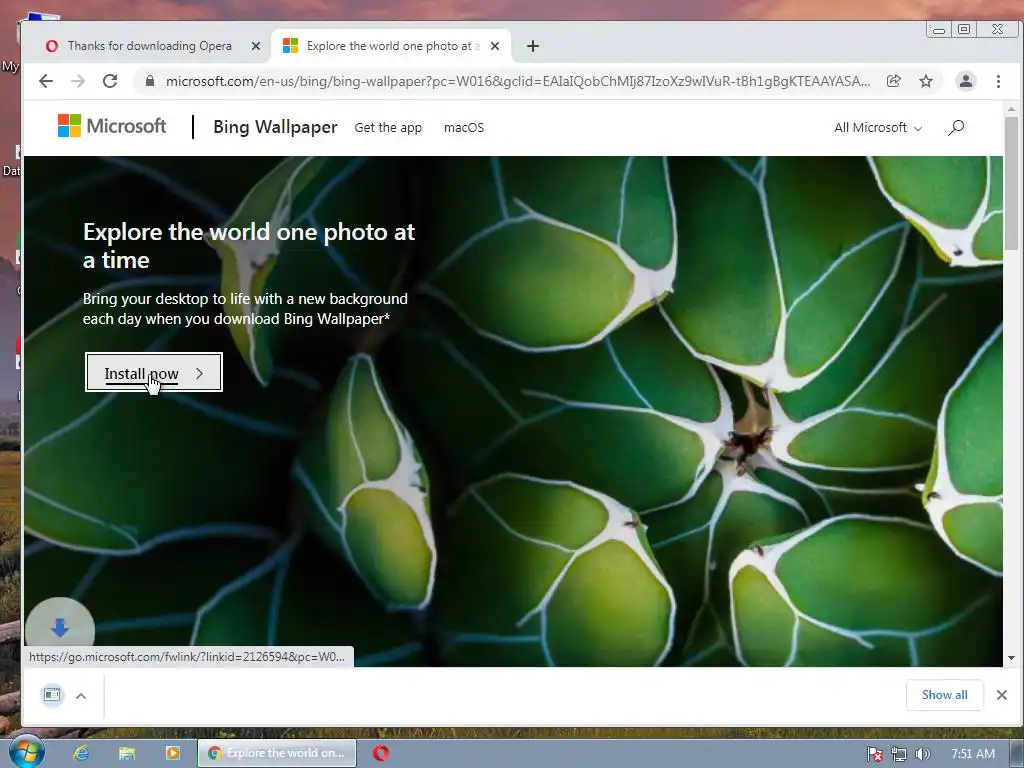
Task: Click the browser forward arrow
Action: (x=78, y=81)
